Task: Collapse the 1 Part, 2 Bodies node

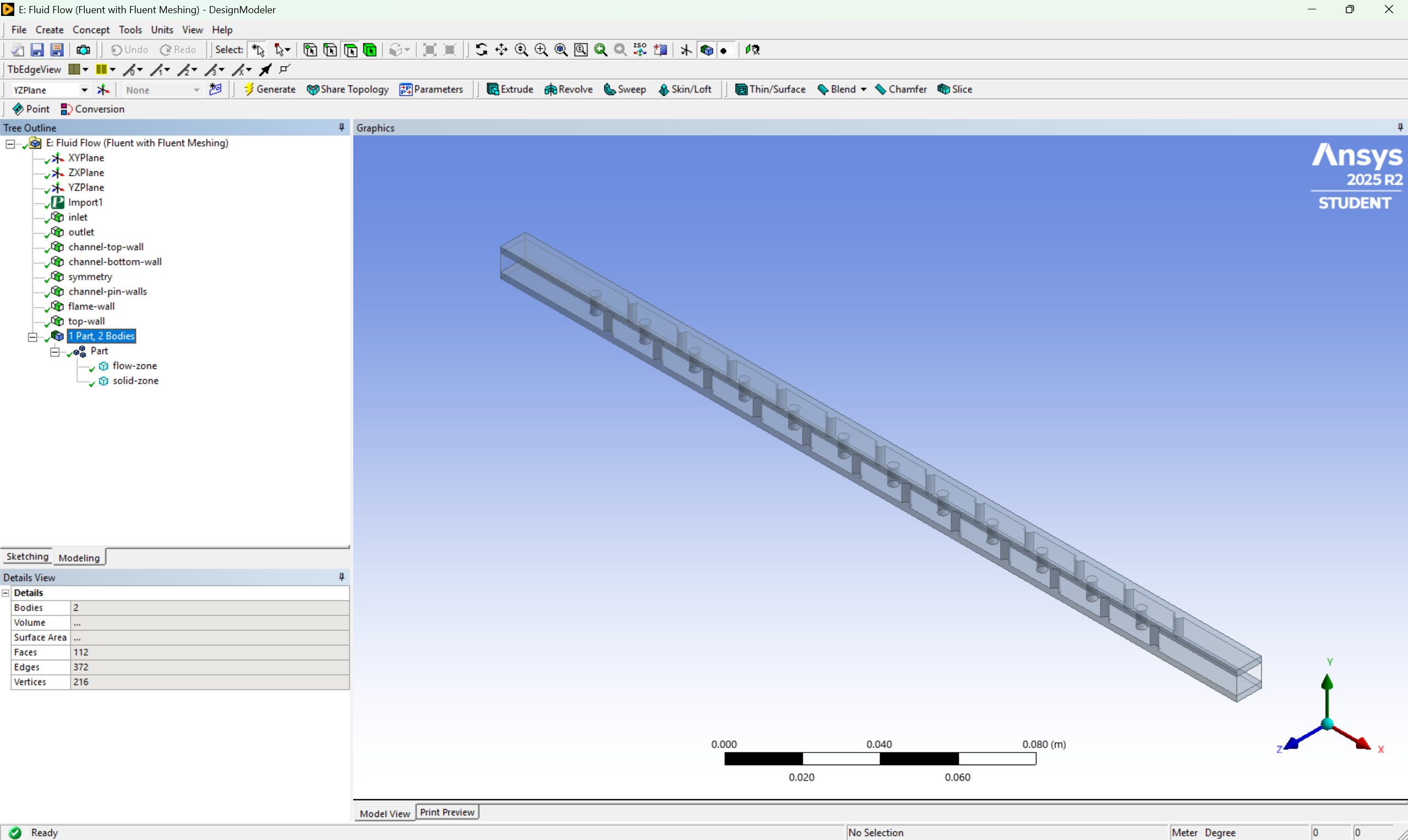Action: [33, 337]
